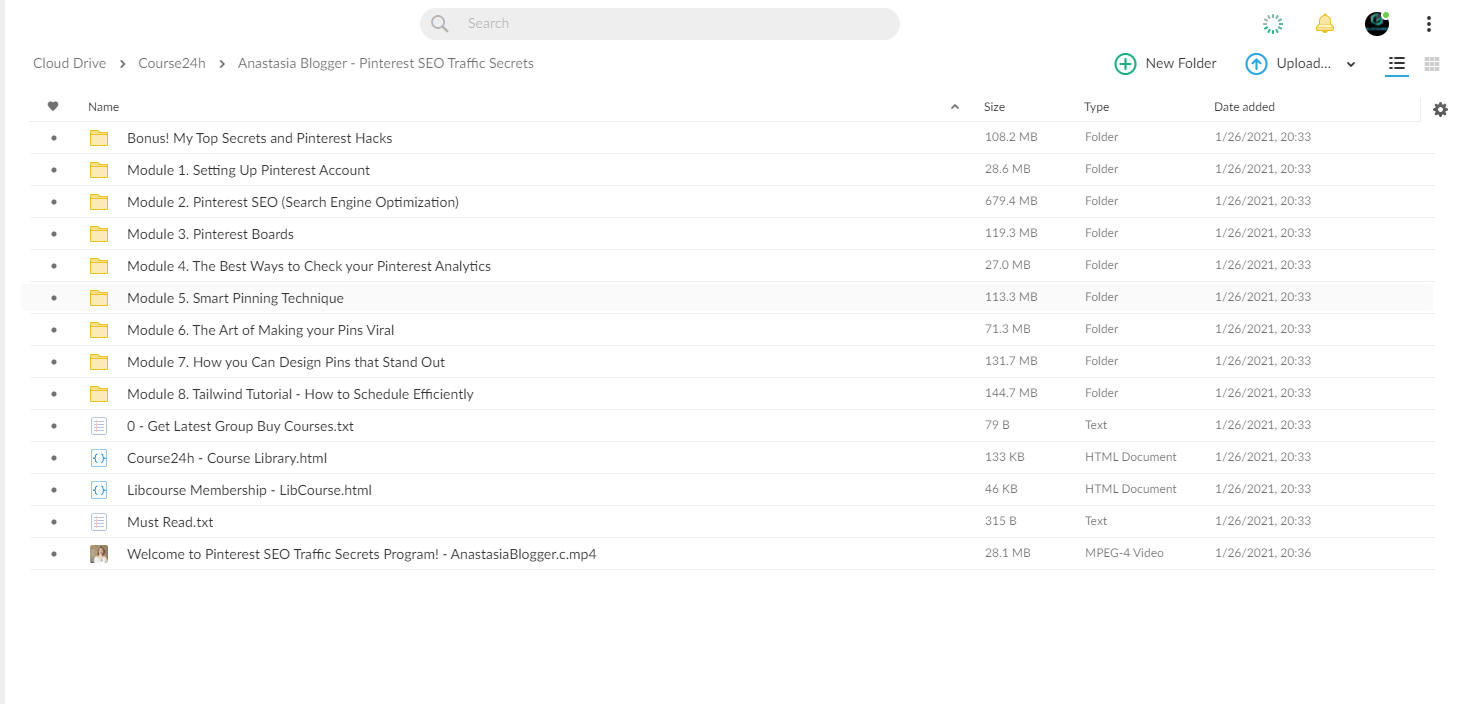
Task: Toggle favourite dot for Bonus! folder row
Action: pyautogui.click(x=54, y=138)
